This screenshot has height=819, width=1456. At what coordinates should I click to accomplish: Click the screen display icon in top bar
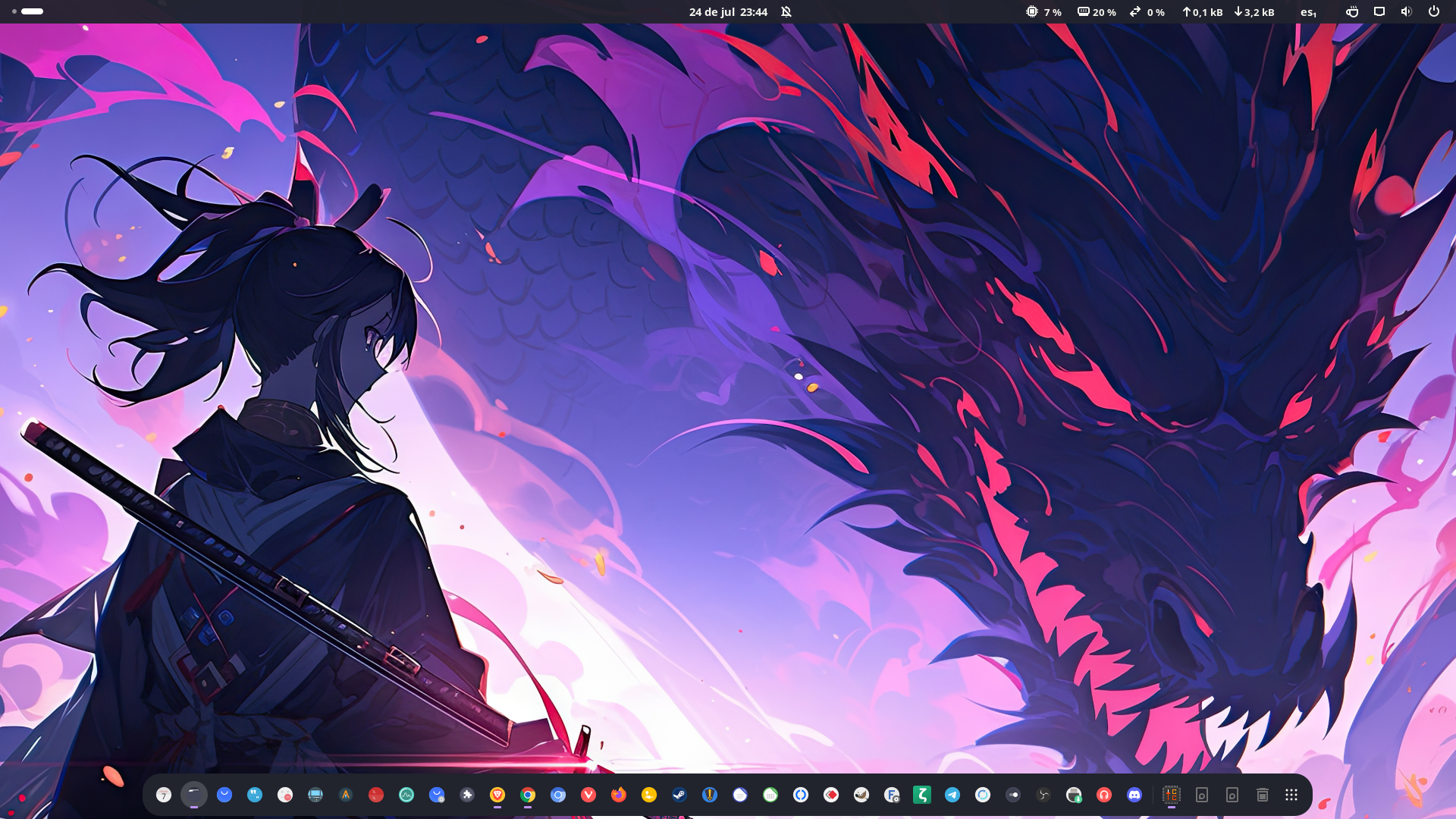[x=1379, y=12]
